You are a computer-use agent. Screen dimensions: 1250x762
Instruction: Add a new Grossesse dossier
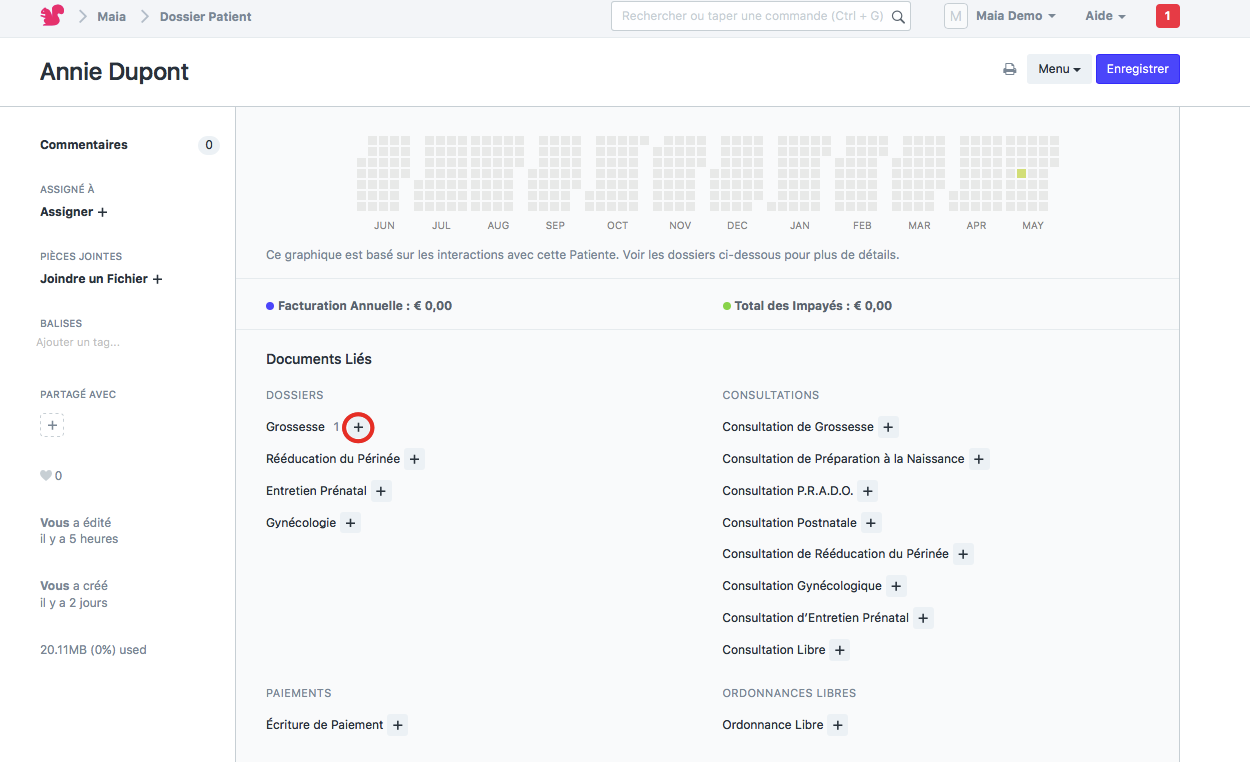point(358,428)
